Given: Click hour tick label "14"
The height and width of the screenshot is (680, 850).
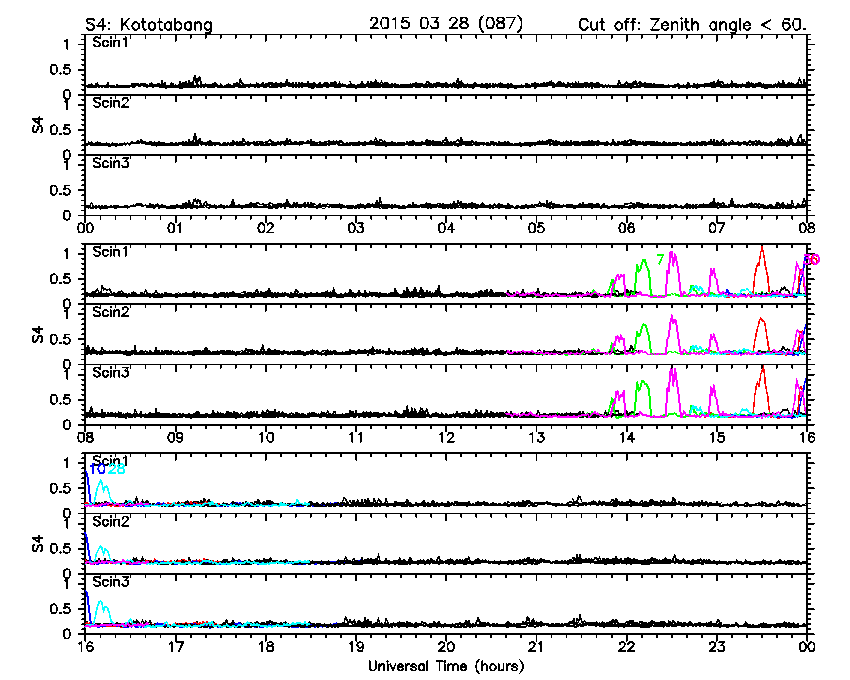Looking at the screenshot, I should coord(627,437).
